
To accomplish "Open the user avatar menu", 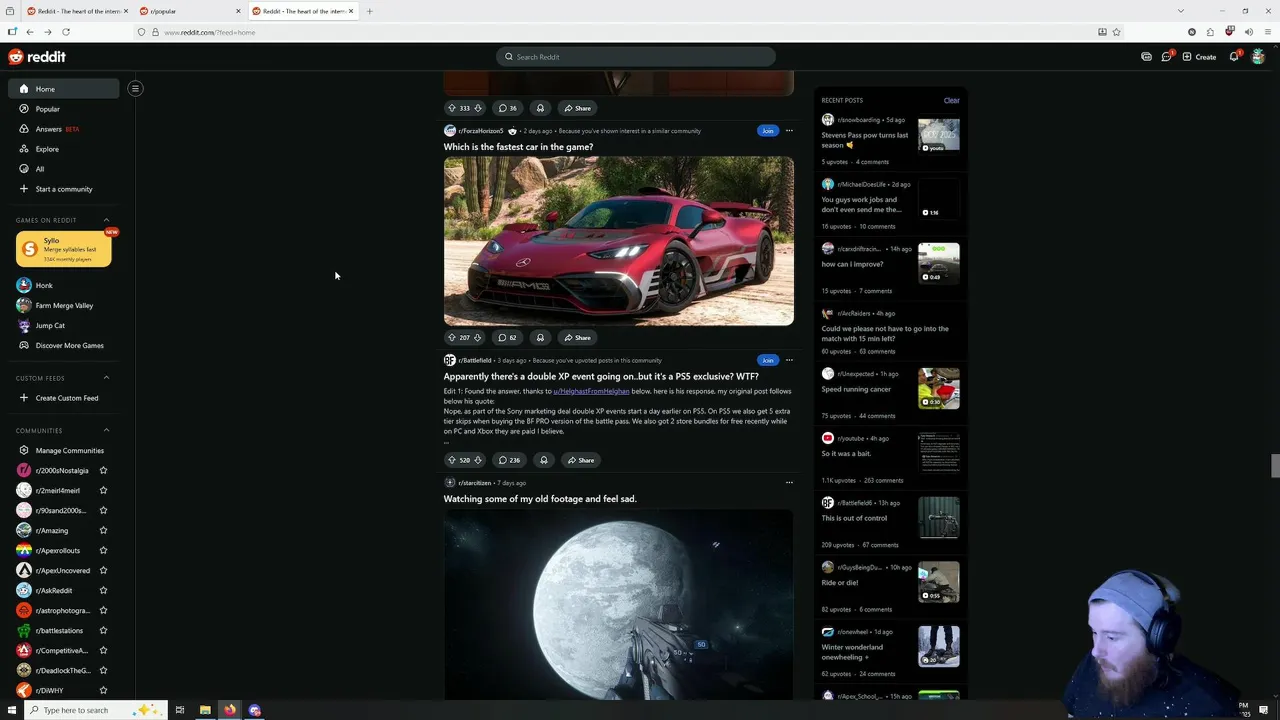I will point(1258,57).
